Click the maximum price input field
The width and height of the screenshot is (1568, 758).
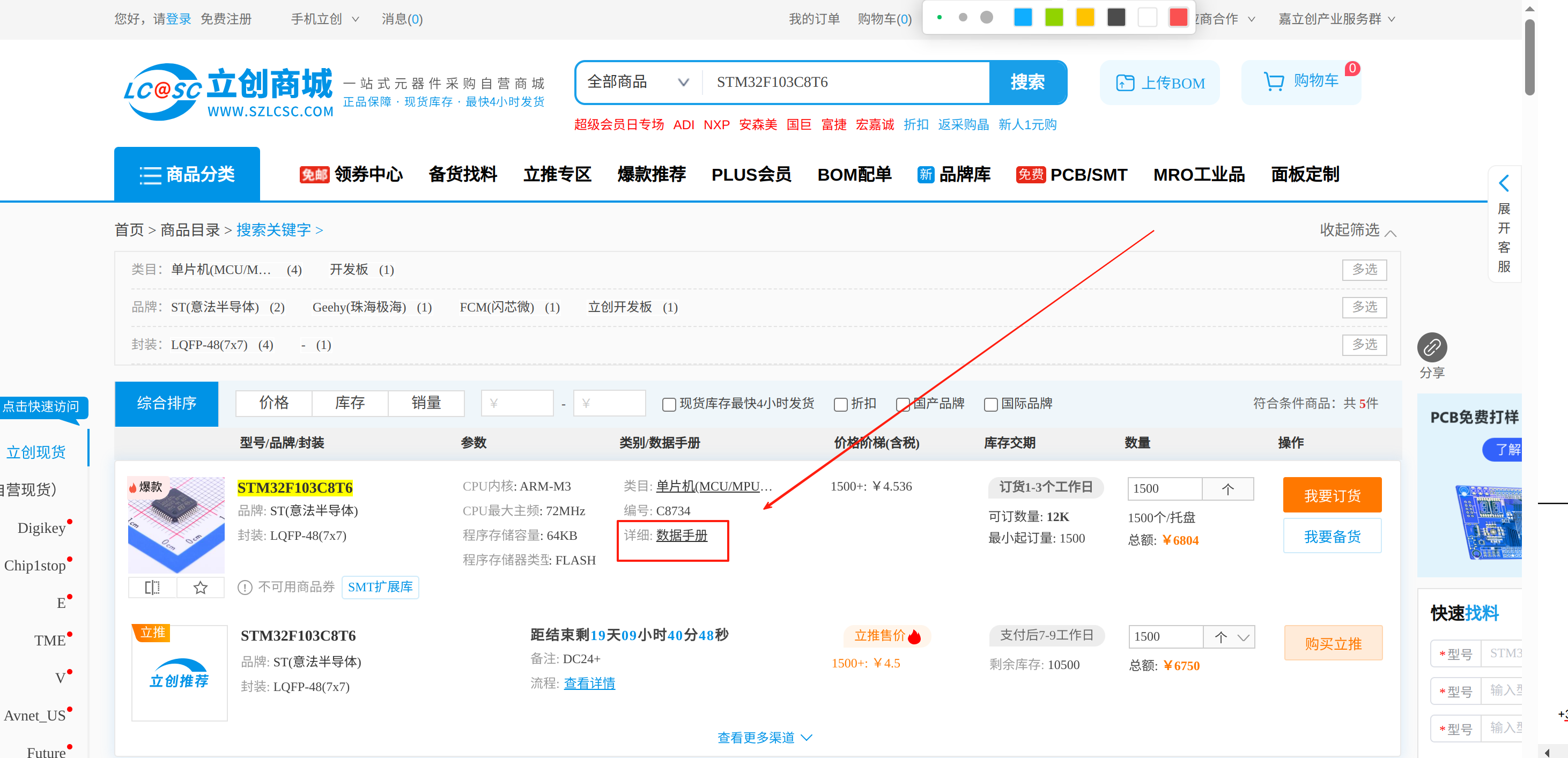pyautogui.click(x=609, y=403)
